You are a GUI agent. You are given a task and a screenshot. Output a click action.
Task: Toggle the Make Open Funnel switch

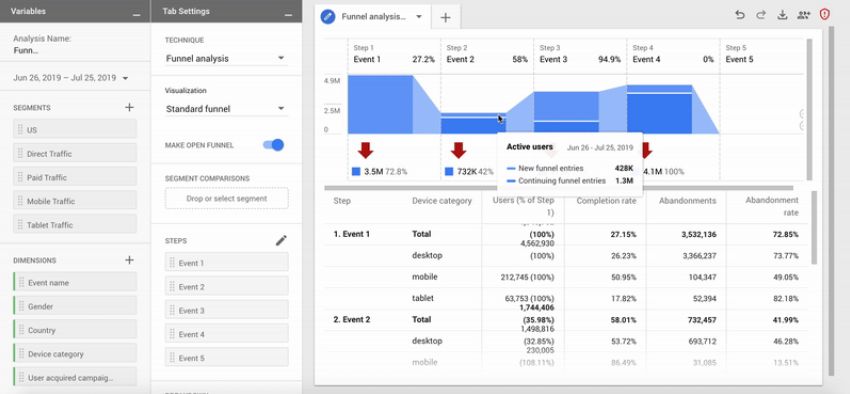coord(273,145)
